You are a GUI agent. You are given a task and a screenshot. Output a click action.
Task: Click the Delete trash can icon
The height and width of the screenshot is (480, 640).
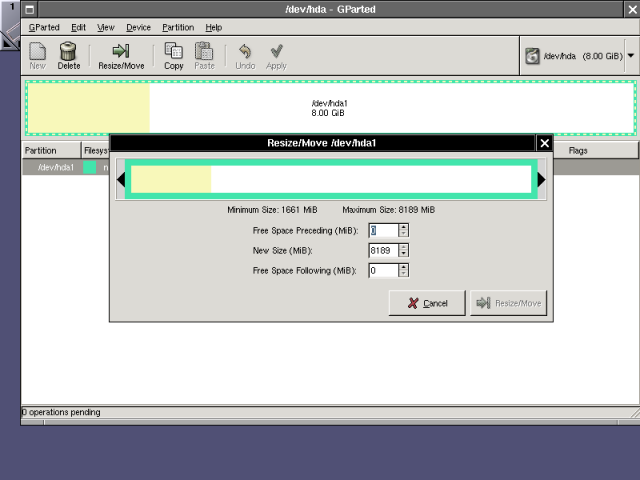(x=68, y=51)
